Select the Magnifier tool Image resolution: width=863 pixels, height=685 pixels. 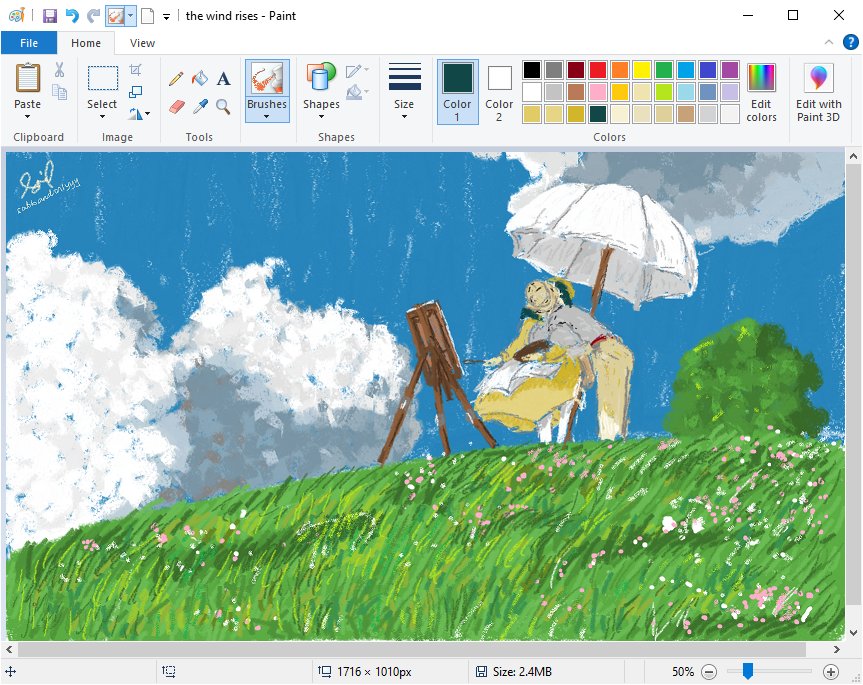tap(223, 106)
